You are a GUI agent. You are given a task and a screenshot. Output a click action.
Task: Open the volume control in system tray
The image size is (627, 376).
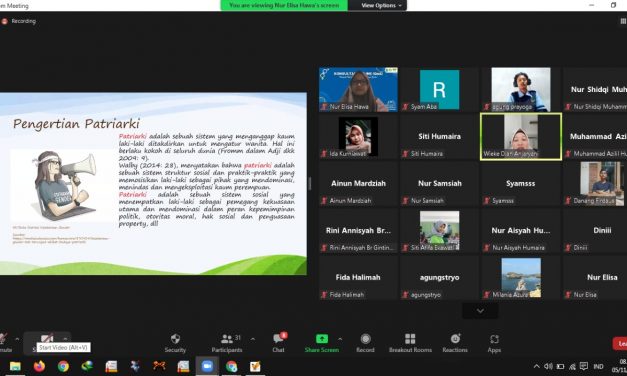tap(548, 366)
